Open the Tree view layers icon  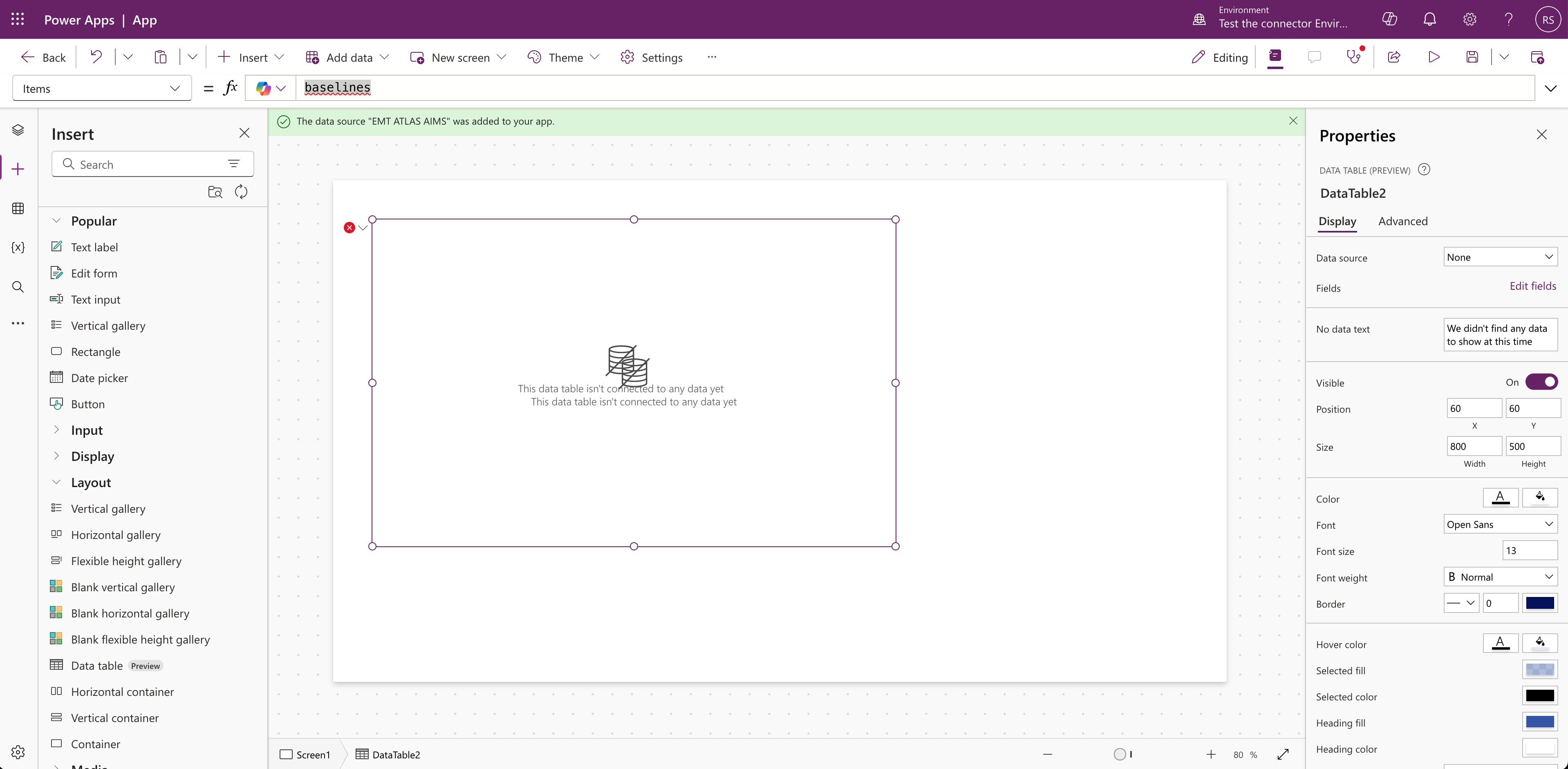point(18,130)
